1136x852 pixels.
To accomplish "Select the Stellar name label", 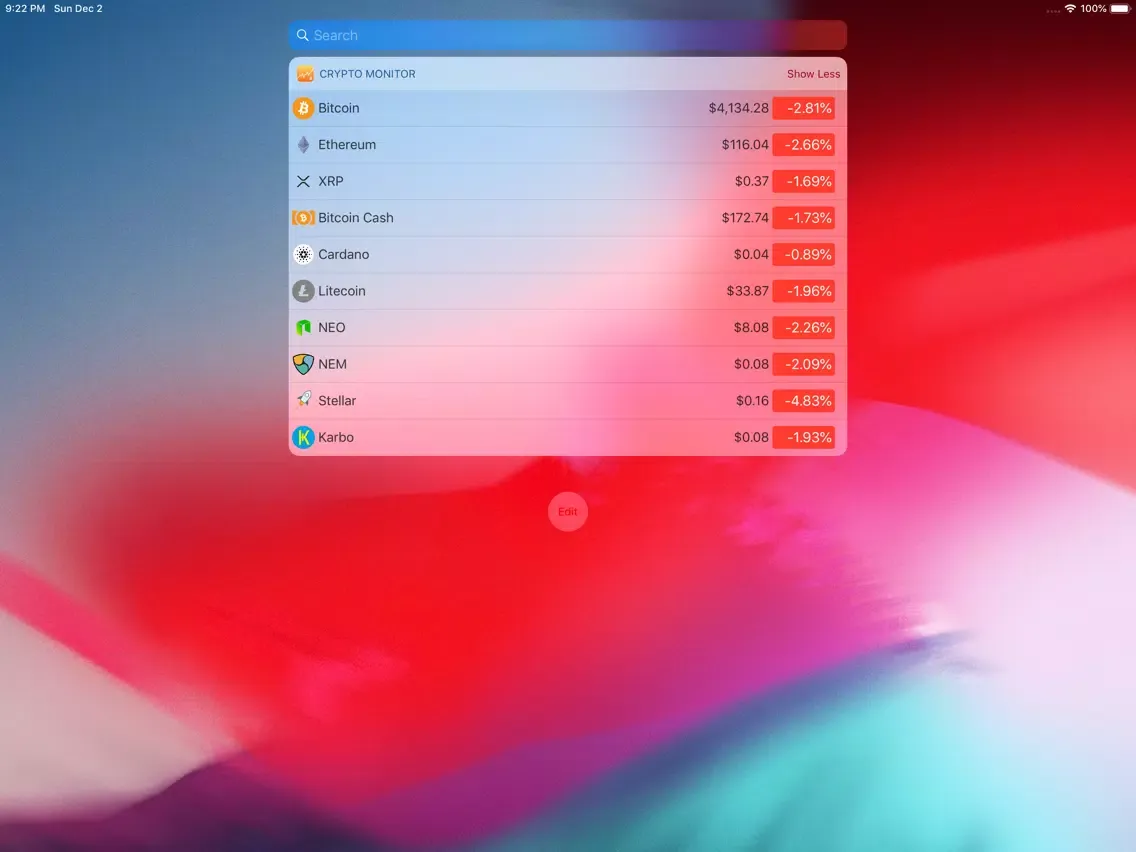I will click(337, 401).
